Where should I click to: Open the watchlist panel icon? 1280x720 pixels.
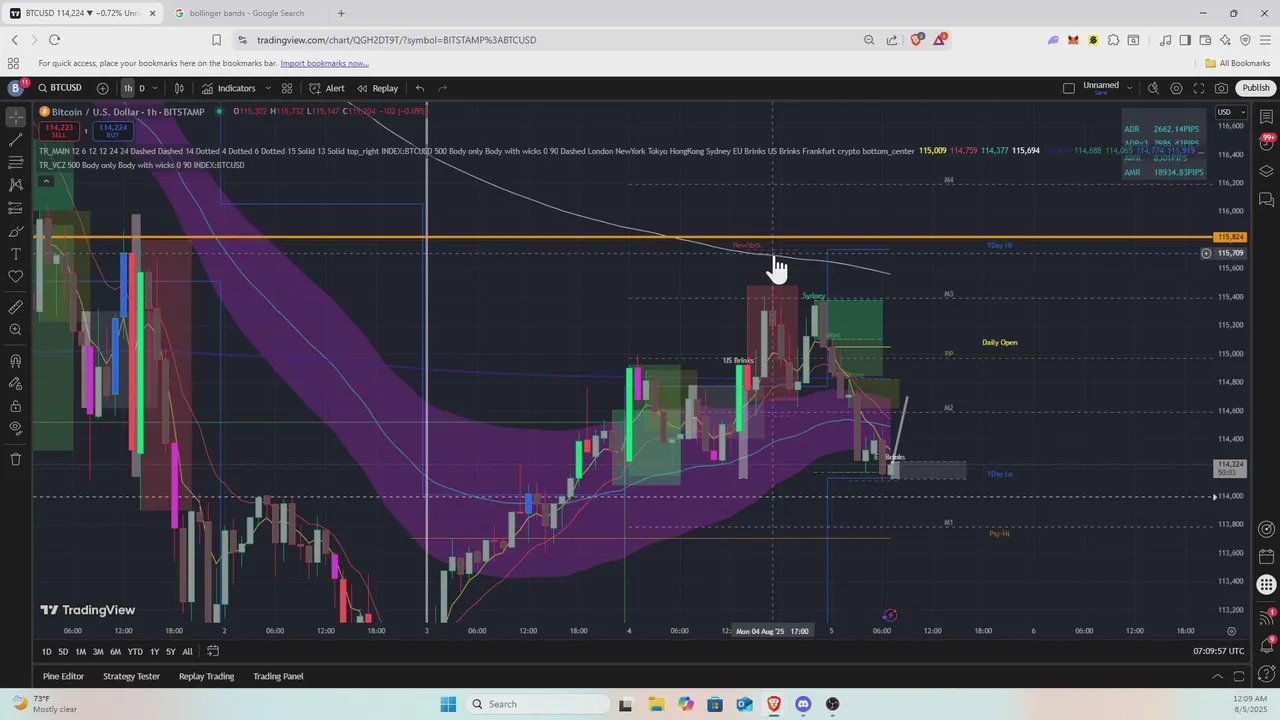tap(1266, 117)
